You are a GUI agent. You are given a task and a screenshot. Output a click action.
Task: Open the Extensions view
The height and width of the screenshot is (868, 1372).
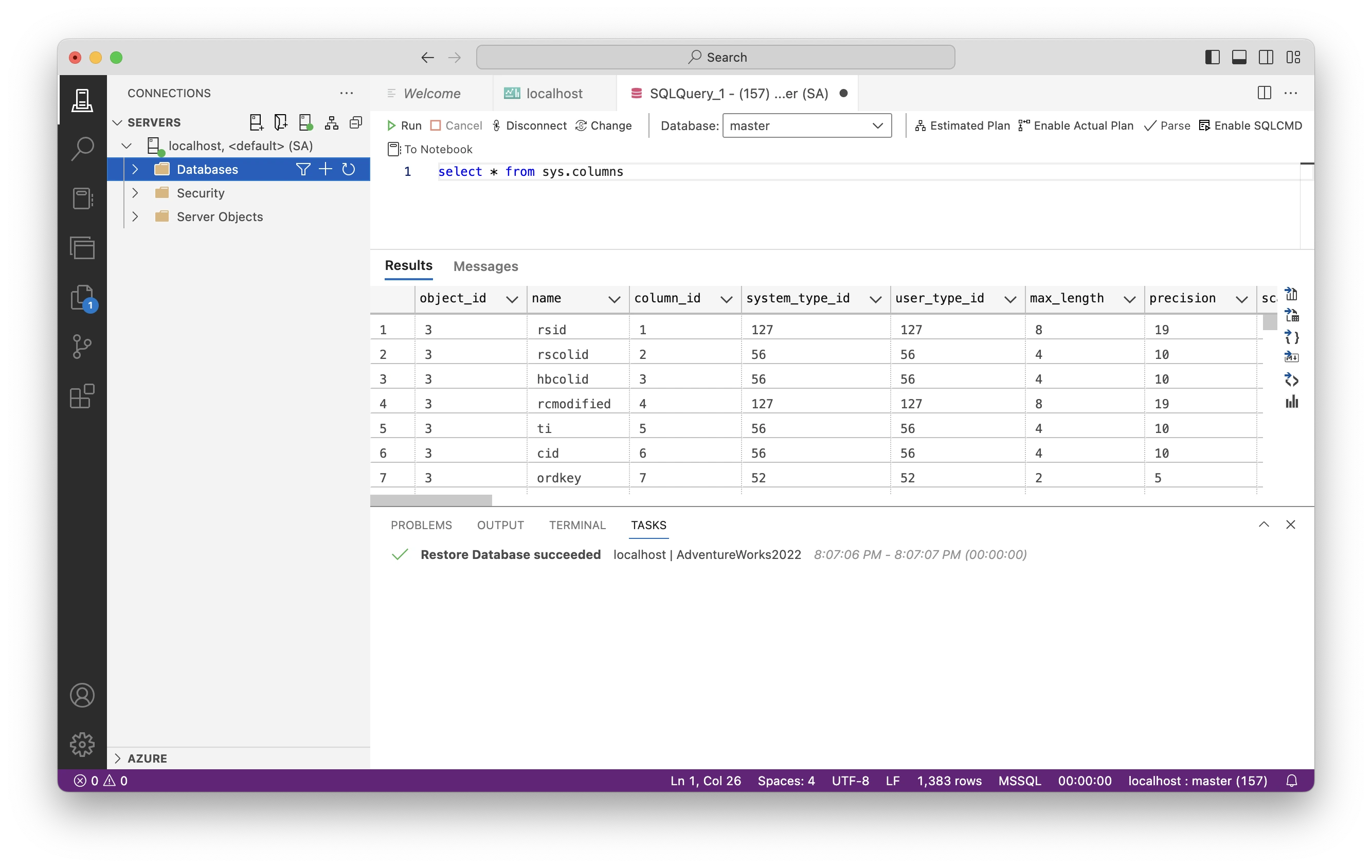[82, 396]
